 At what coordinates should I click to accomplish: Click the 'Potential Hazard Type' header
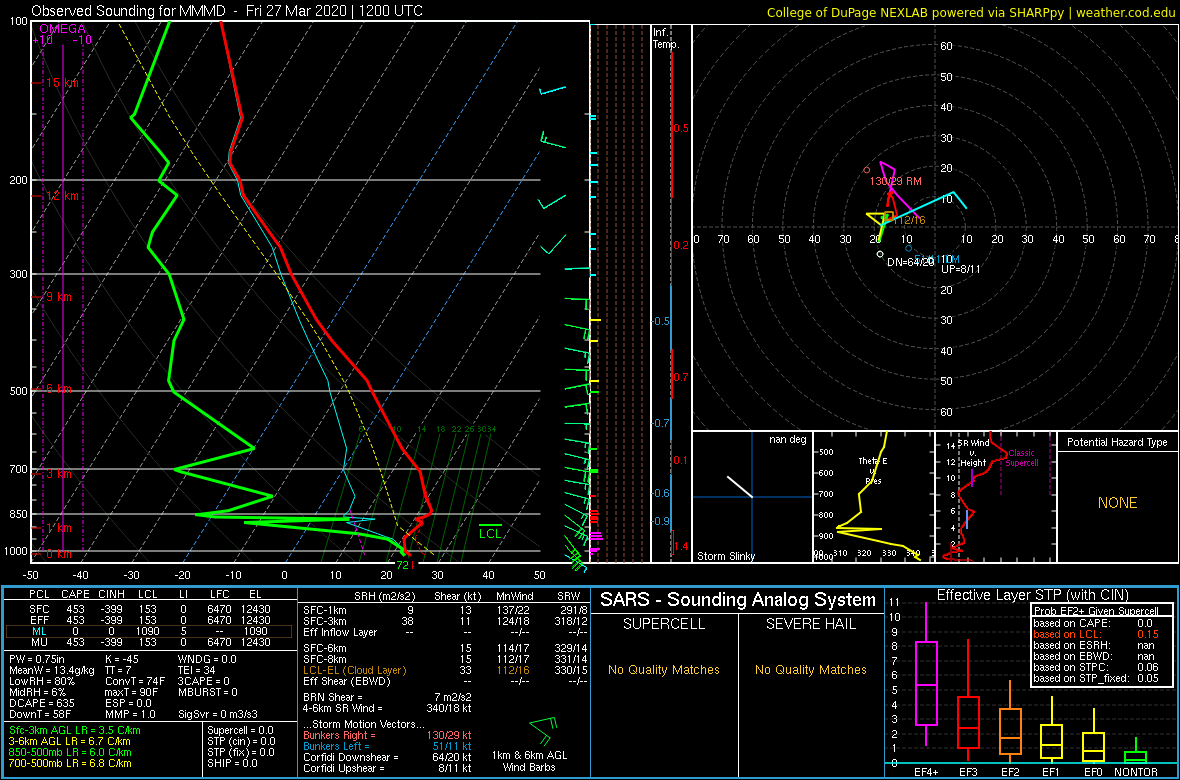(x=1117, y=443)
